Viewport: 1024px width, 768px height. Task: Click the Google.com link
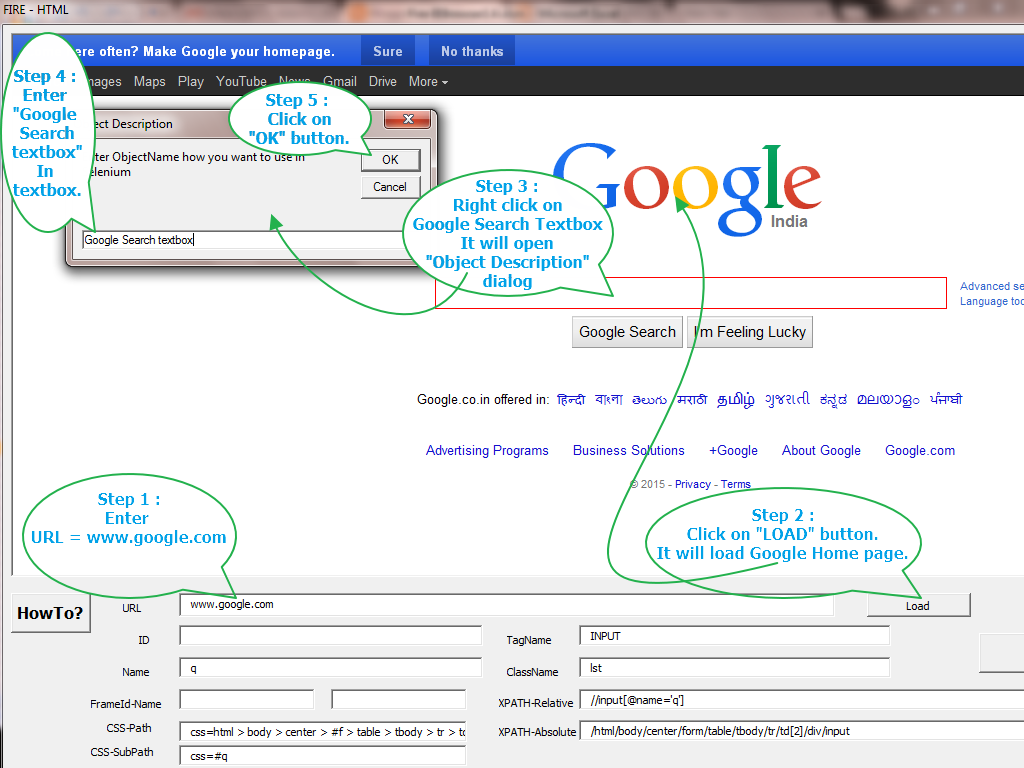(x=920, y=451)
